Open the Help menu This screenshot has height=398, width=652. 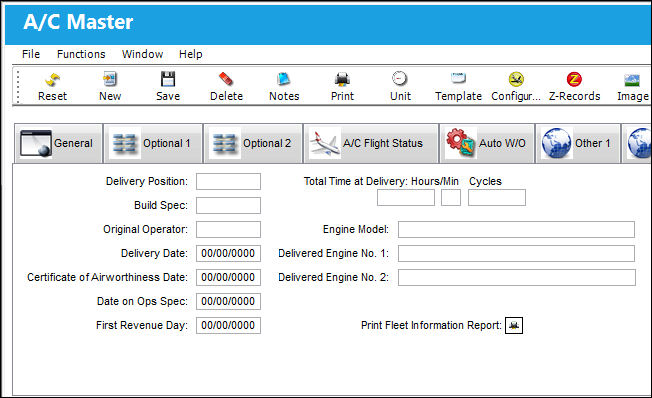[x=190, y=54]
